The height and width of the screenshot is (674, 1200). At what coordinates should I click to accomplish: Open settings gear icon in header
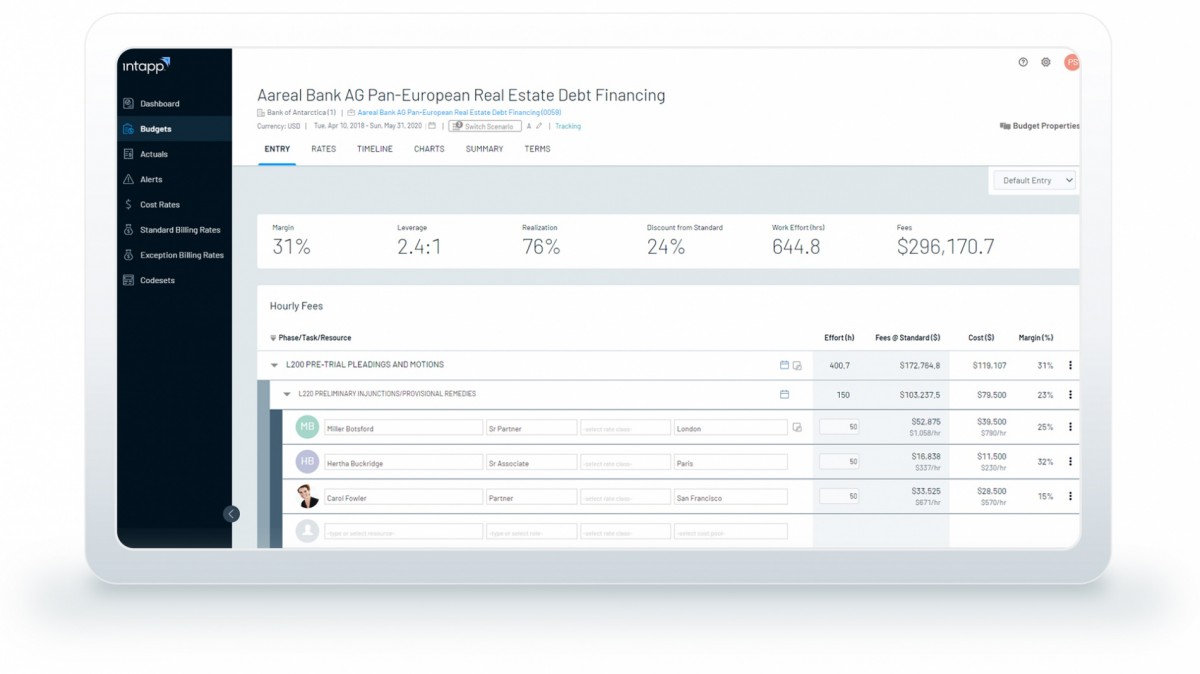1046,62
